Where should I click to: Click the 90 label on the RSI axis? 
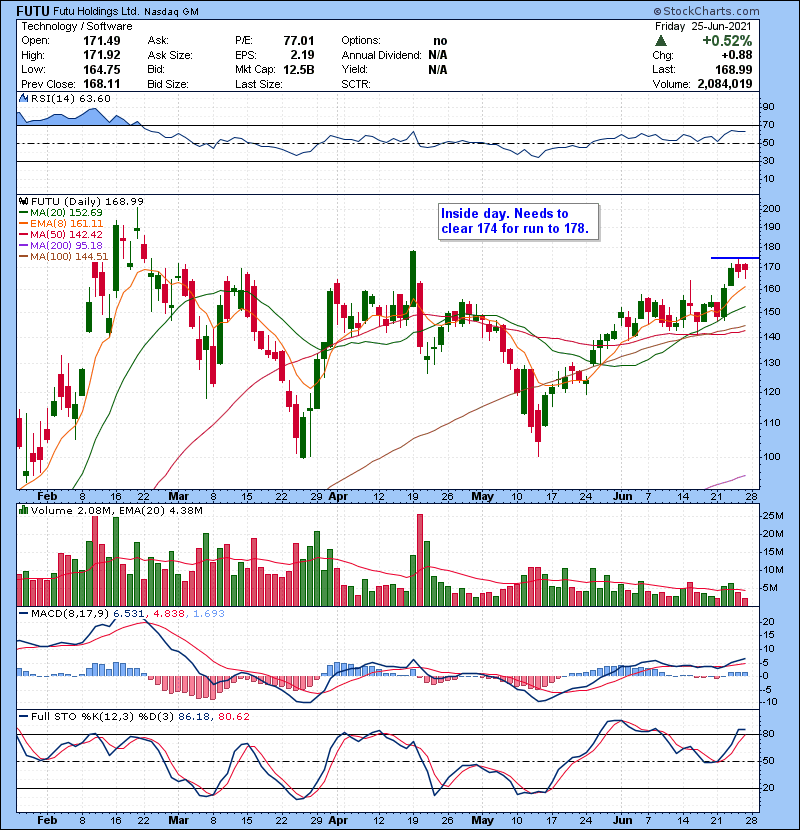[x=768, y=106]
